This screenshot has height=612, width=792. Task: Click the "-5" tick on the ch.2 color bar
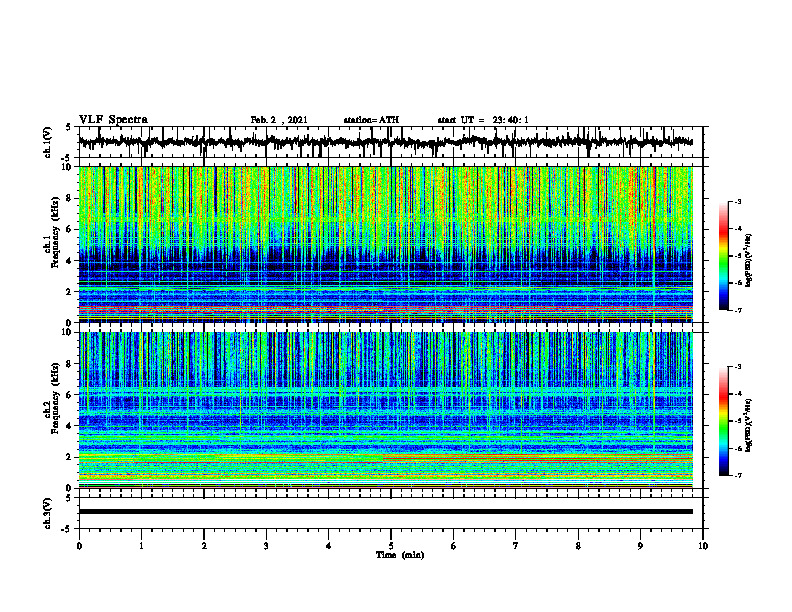[x=738, y=421]
